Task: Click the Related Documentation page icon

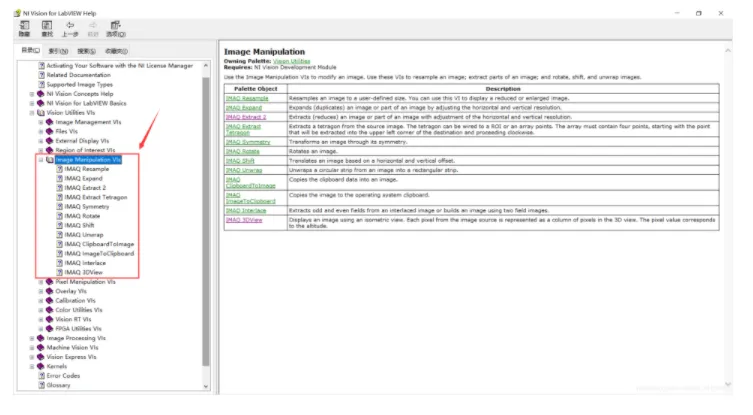Action: 41,75
